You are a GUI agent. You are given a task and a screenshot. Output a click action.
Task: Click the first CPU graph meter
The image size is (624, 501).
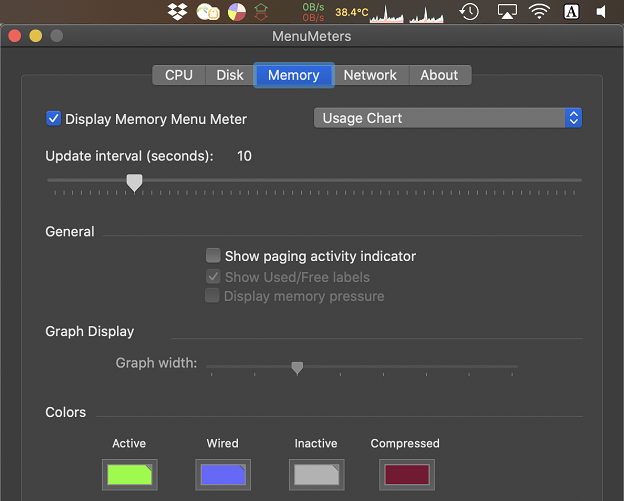point(386,14)
